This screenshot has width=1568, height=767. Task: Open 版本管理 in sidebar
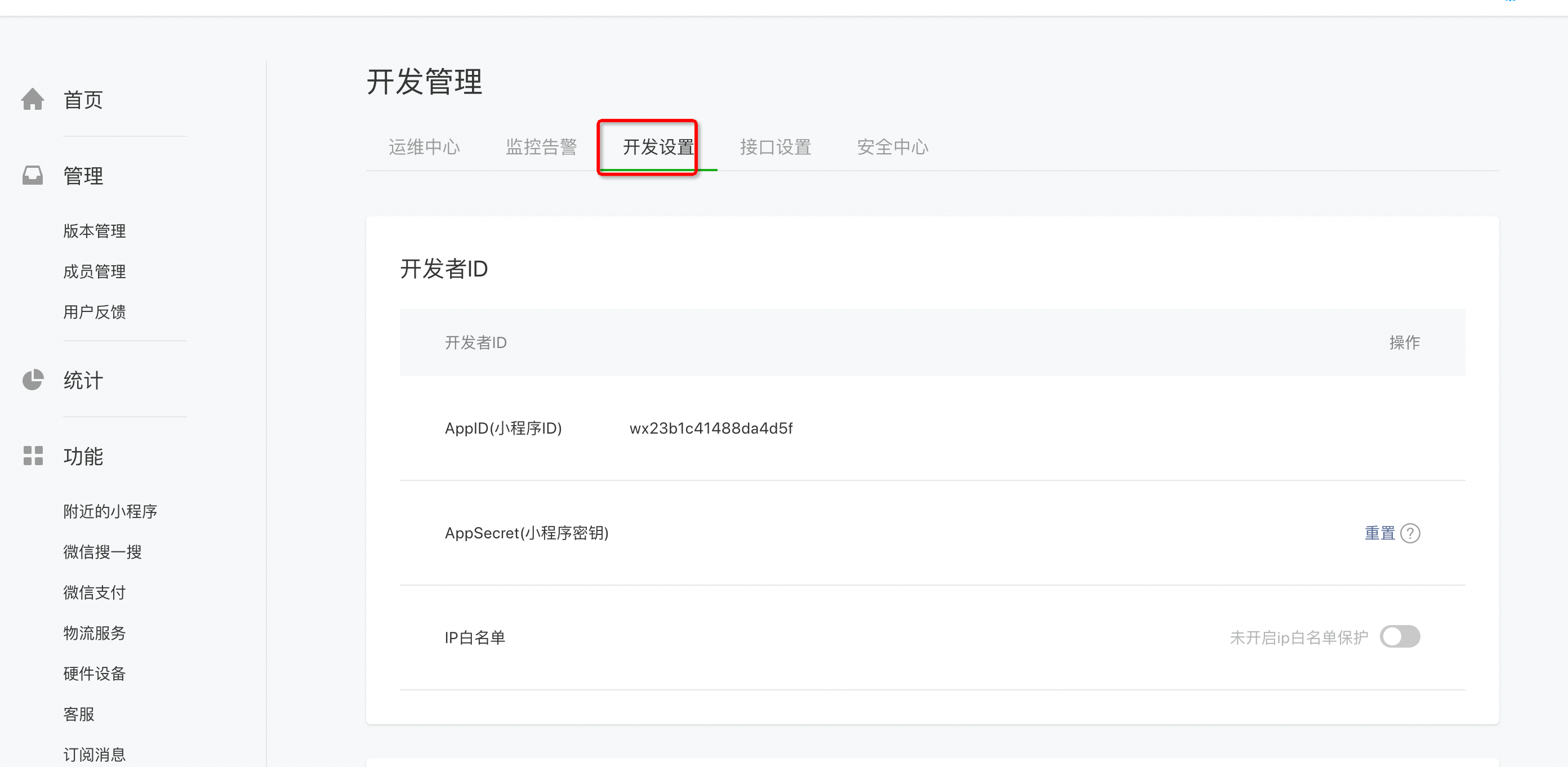[x=95, y=231]
